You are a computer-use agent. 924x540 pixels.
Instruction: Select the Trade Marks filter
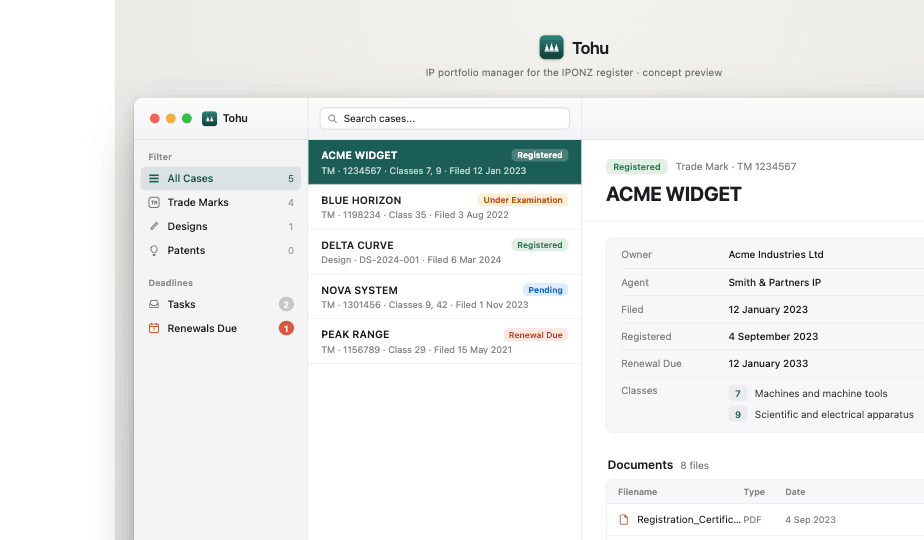(x=220, y=202)
